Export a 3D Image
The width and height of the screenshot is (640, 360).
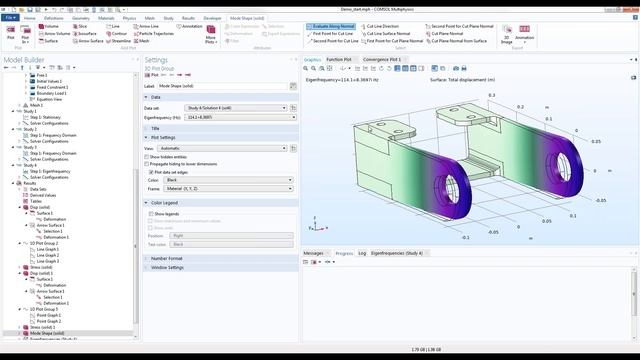[x=507, y=34]
